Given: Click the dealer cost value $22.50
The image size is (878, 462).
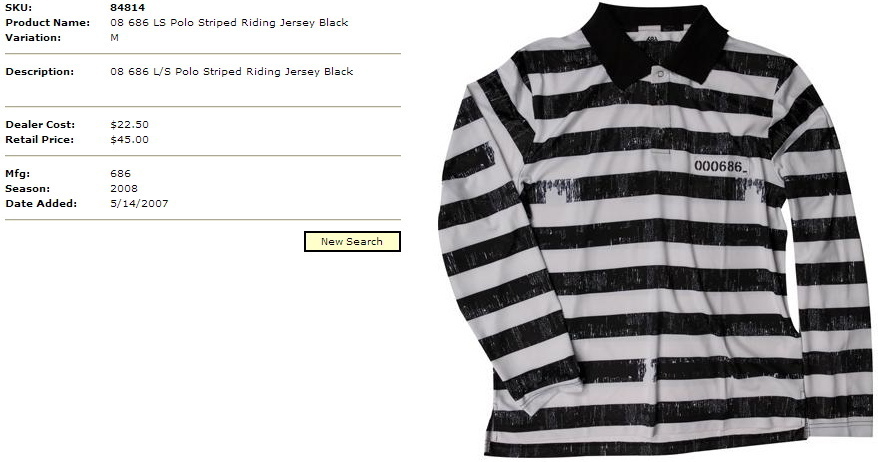Looking at the screenshot, I should tap(129, 124).
